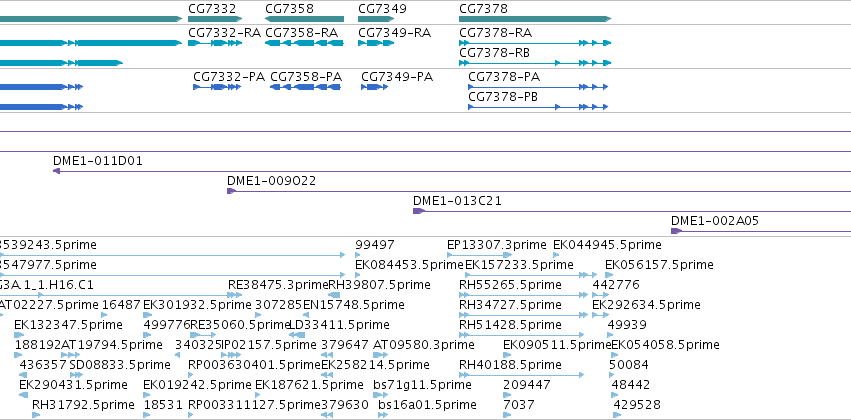
Task: Click BAC clone DME1-009O22 label
Action: [271, 181]
